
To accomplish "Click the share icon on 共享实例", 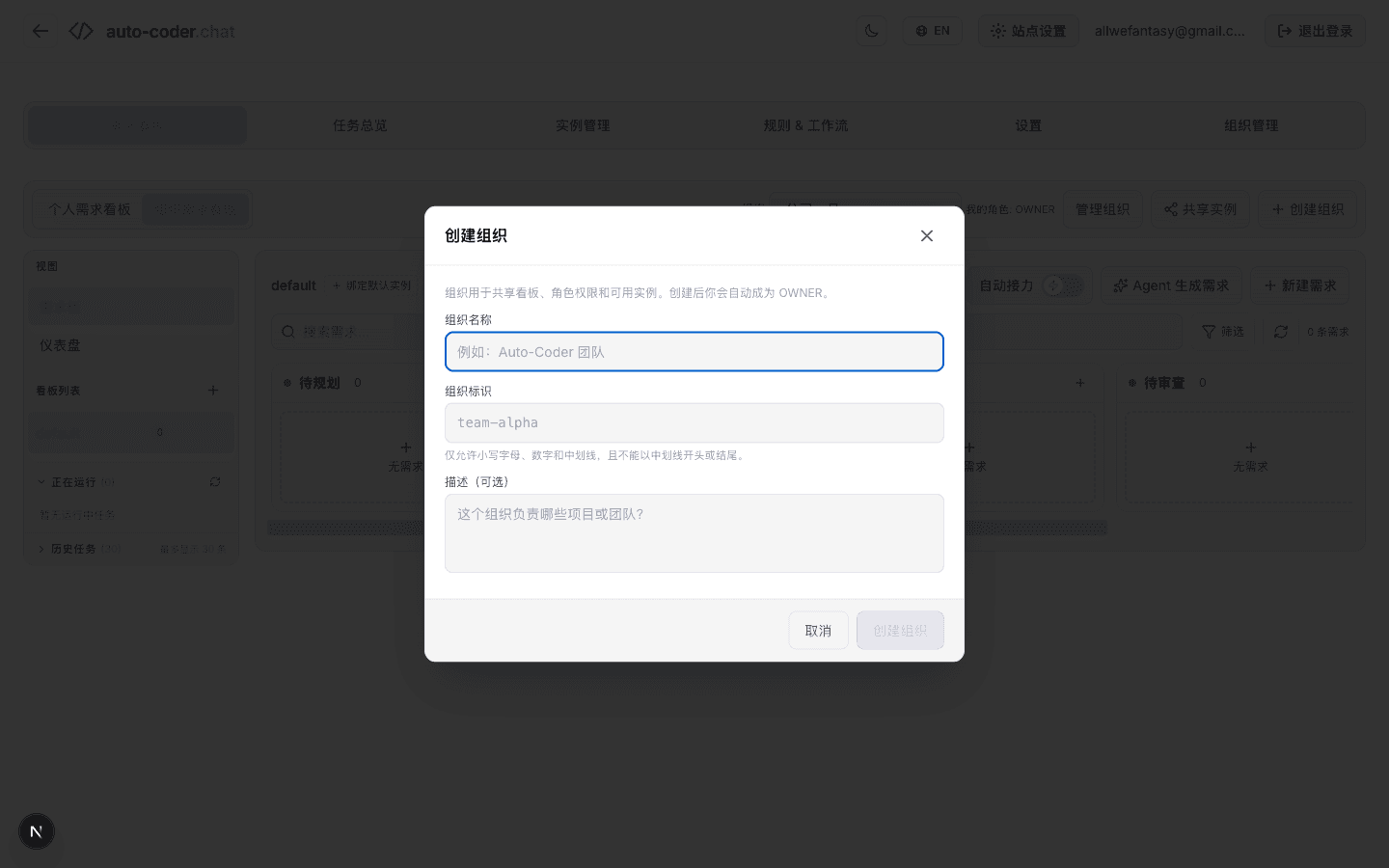I will pos(1170,209).
